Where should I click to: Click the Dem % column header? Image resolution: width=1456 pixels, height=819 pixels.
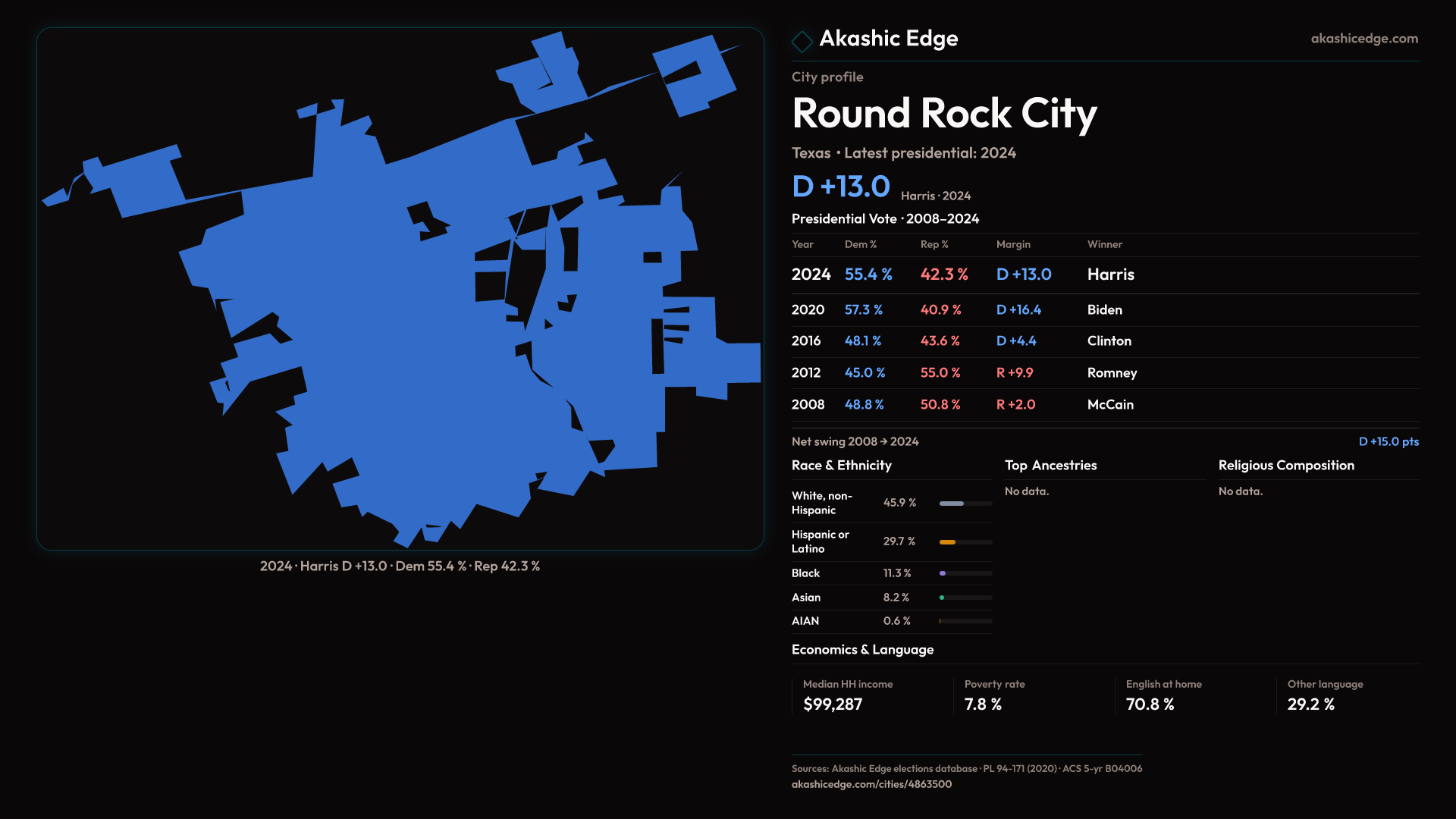(860, 244)
